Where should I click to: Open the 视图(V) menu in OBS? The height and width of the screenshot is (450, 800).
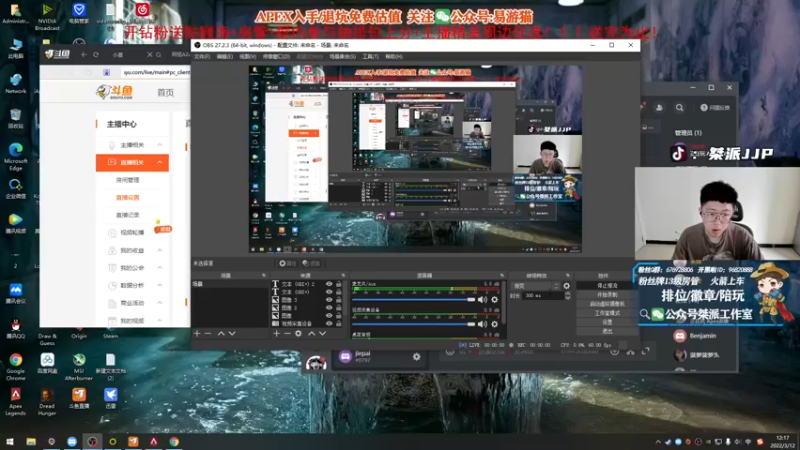[x=247, y=57]
